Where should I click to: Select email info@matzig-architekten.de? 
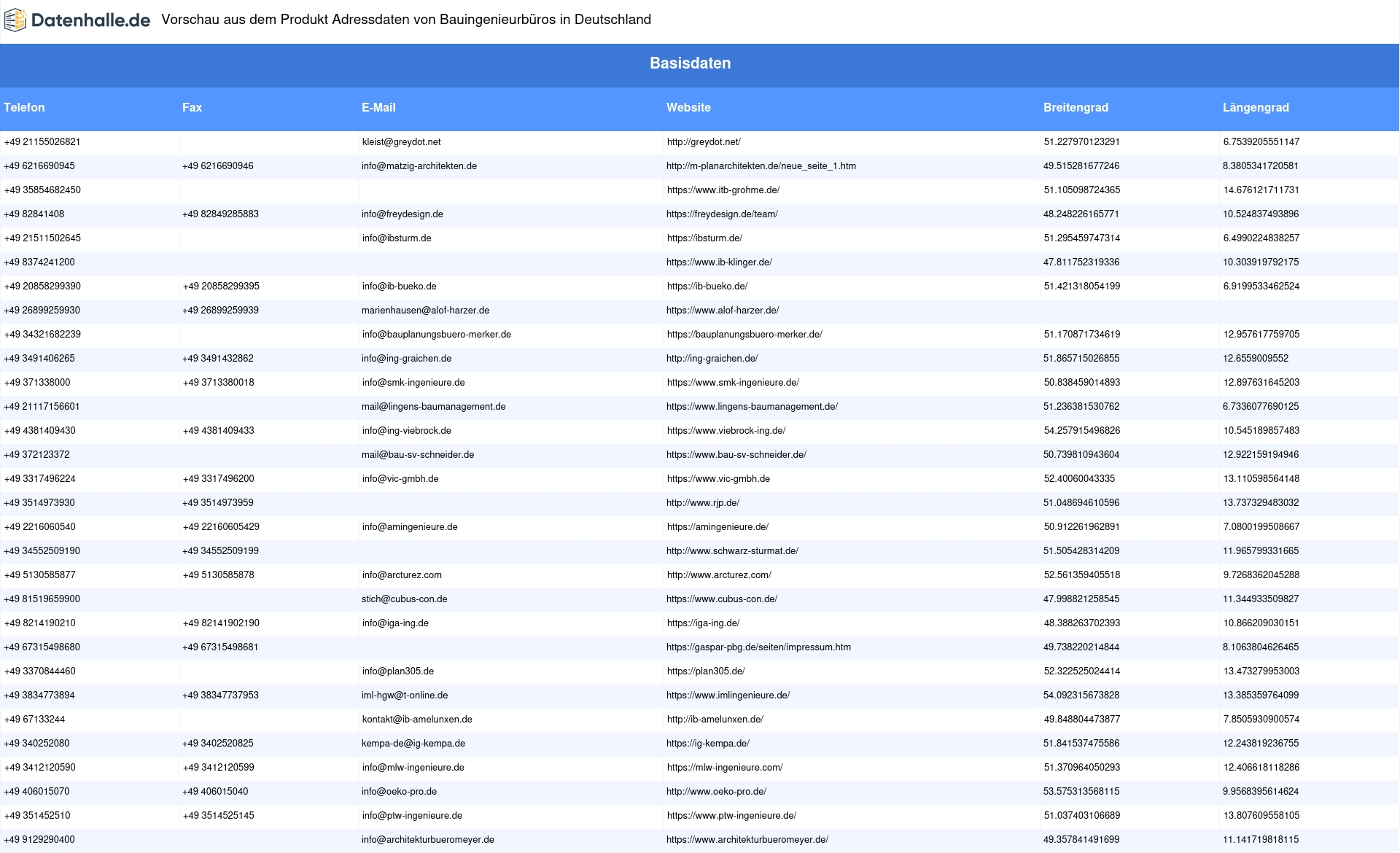point(419,166)
